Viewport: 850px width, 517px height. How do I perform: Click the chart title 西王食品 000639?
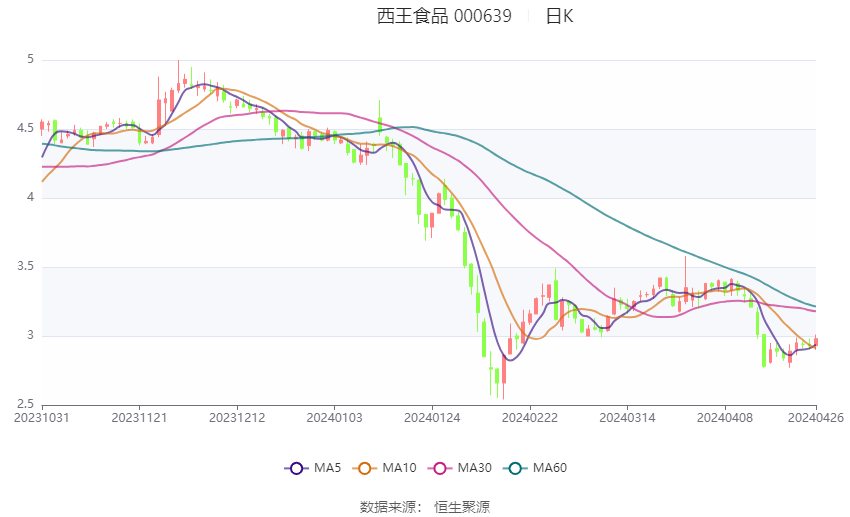point(444,16)
